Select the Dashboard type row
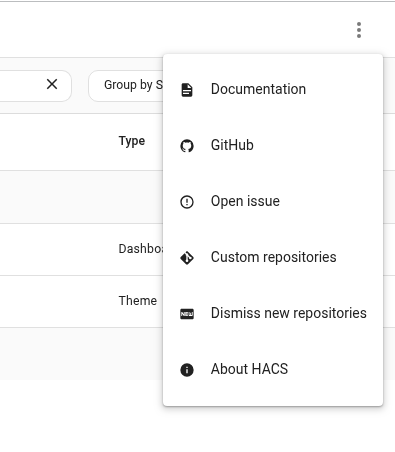 [81, 249]
